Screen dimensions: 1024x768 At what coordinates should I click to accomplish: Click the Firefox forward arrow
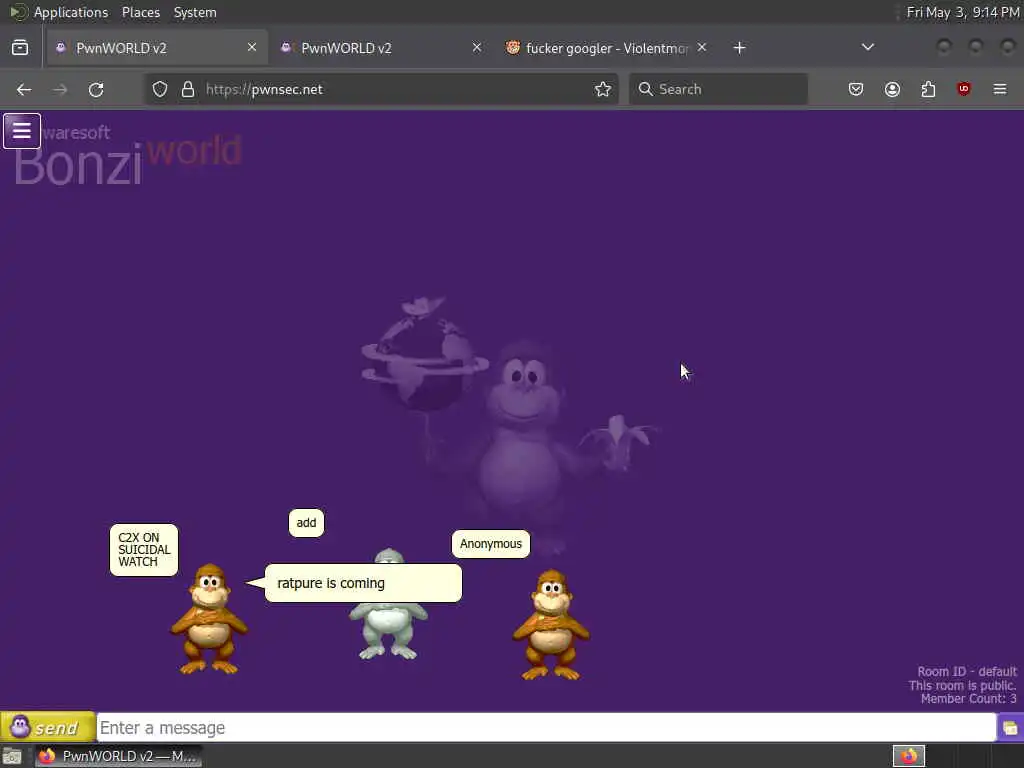coord(60,89)
